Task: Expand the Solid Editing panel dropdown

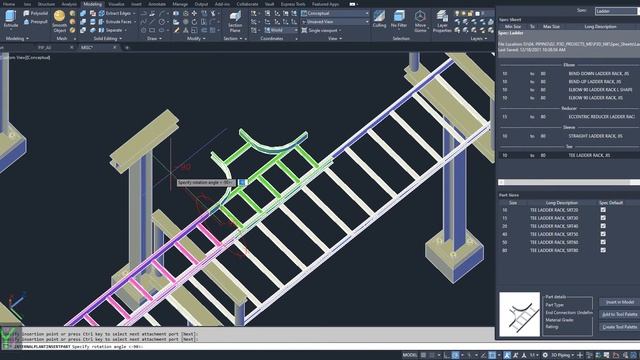Action: (108, 39)
